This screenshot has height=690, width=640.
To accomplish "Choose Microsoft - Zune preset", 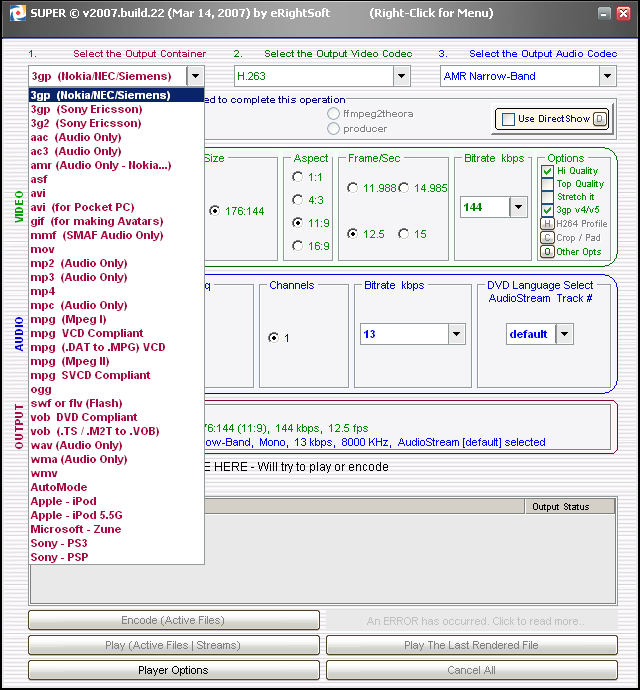I will click(117, 529).
